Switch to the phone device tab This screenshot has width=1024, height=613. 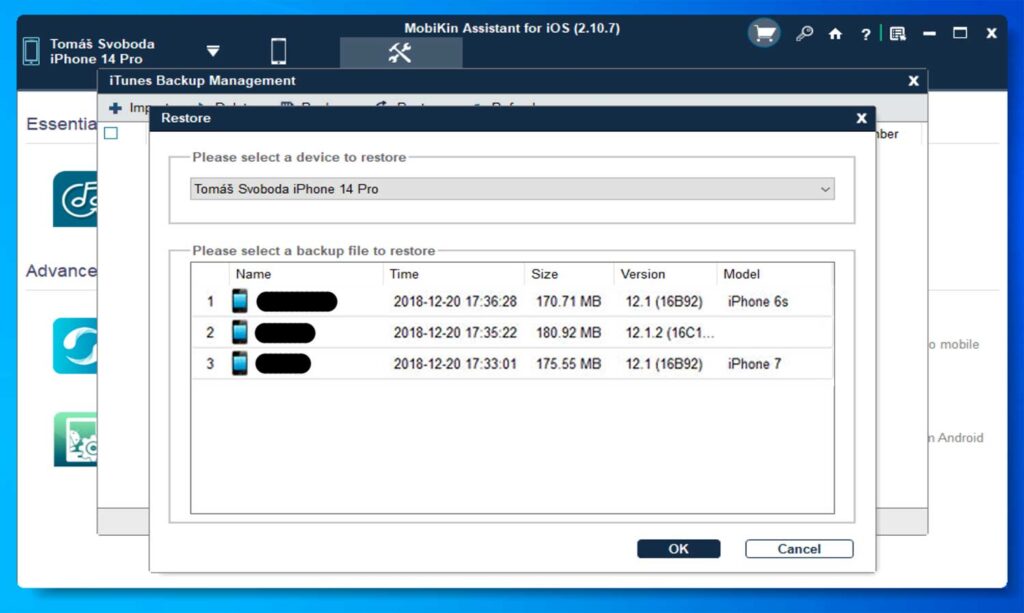[x=279, y=51]
